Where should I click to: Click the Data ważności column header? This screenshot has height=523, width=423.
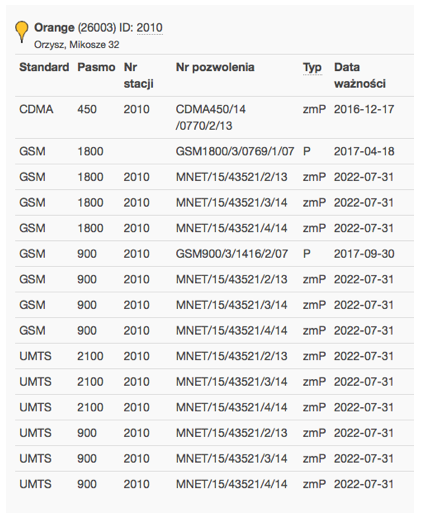point(360,75)
